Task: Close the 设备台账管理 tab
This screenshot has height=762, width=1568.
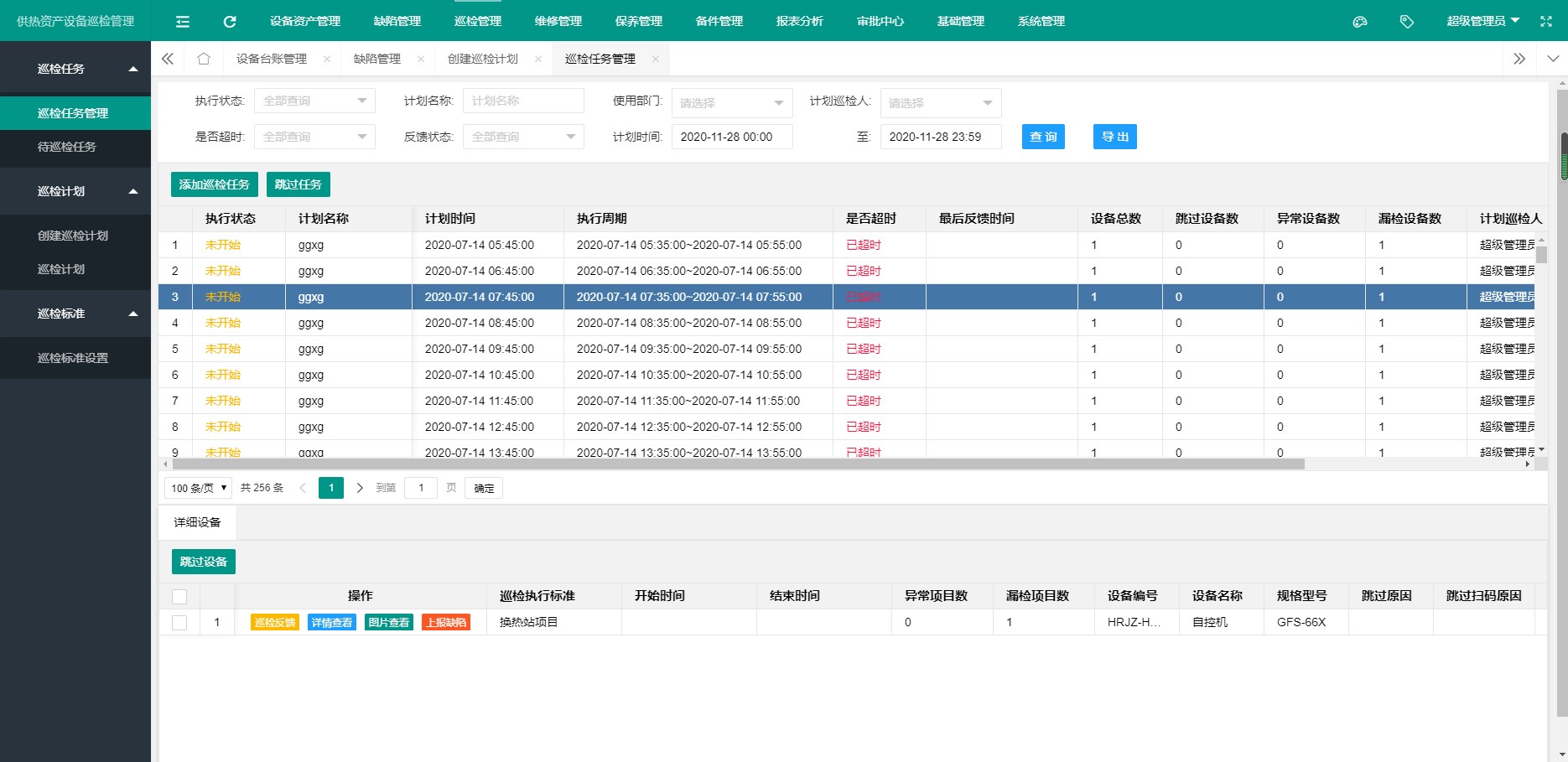Action: (327, 59)
